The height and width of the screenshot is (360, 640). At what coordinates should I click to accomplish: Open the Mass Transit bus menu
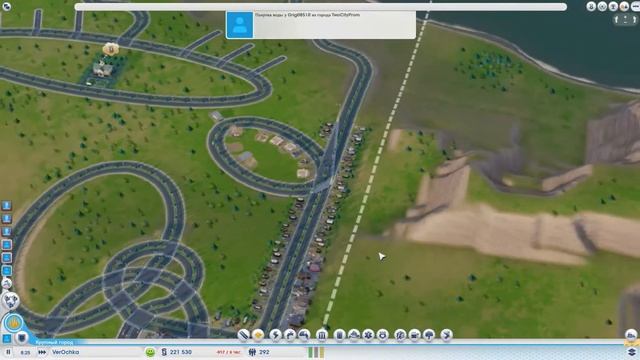415,335
